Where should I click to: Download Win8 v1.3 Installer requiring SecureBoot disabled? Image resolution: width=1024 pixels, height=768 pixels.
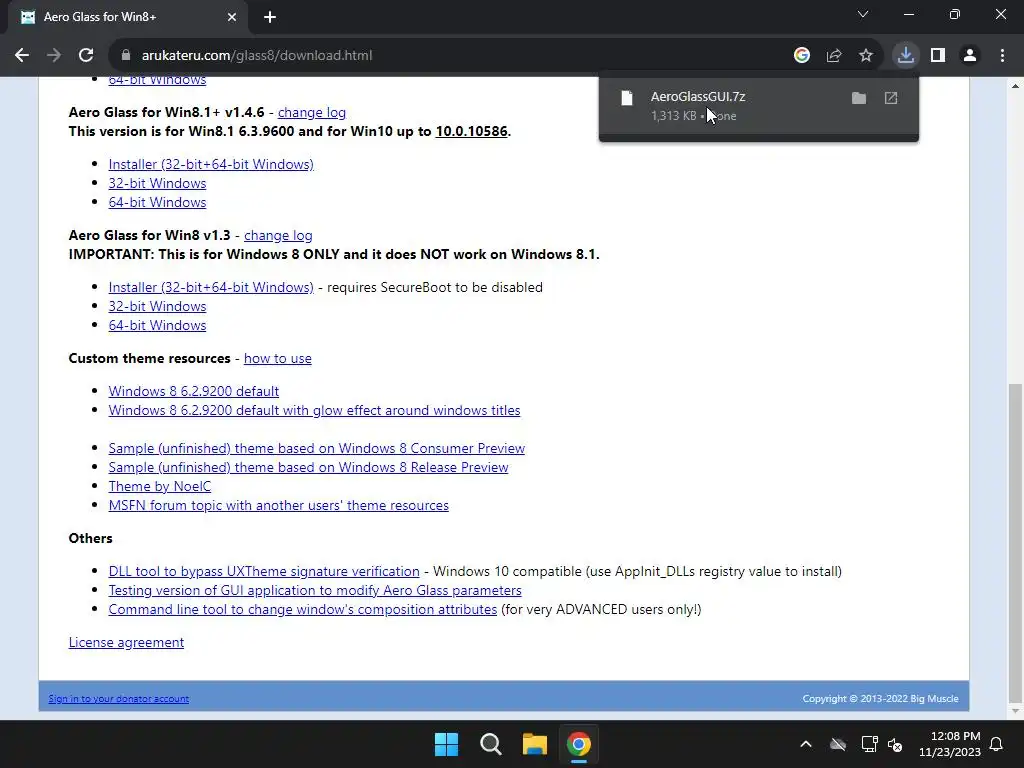211,287
